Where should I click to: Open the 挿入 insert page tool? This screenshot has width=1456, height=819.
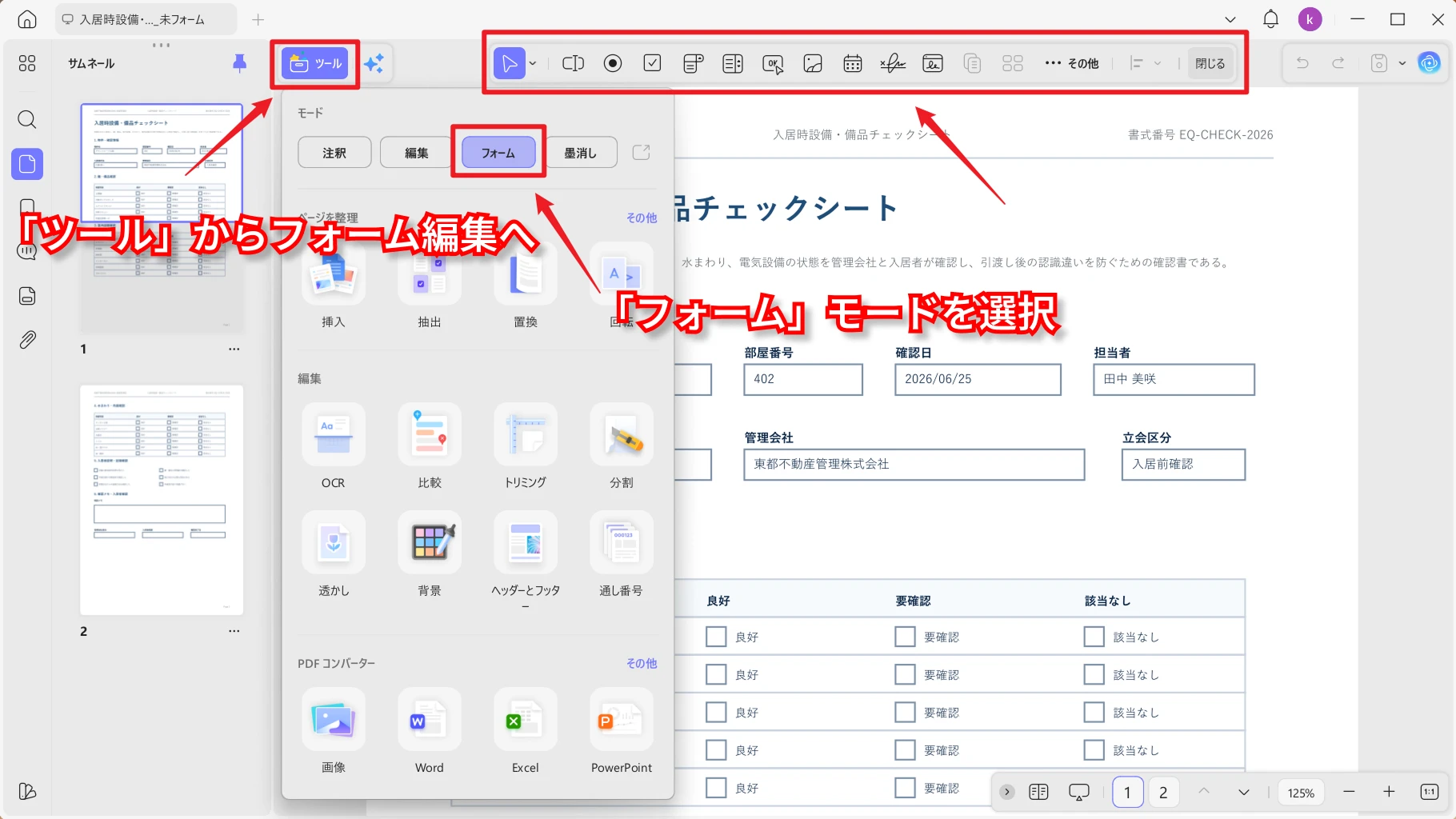coord(334,286)
